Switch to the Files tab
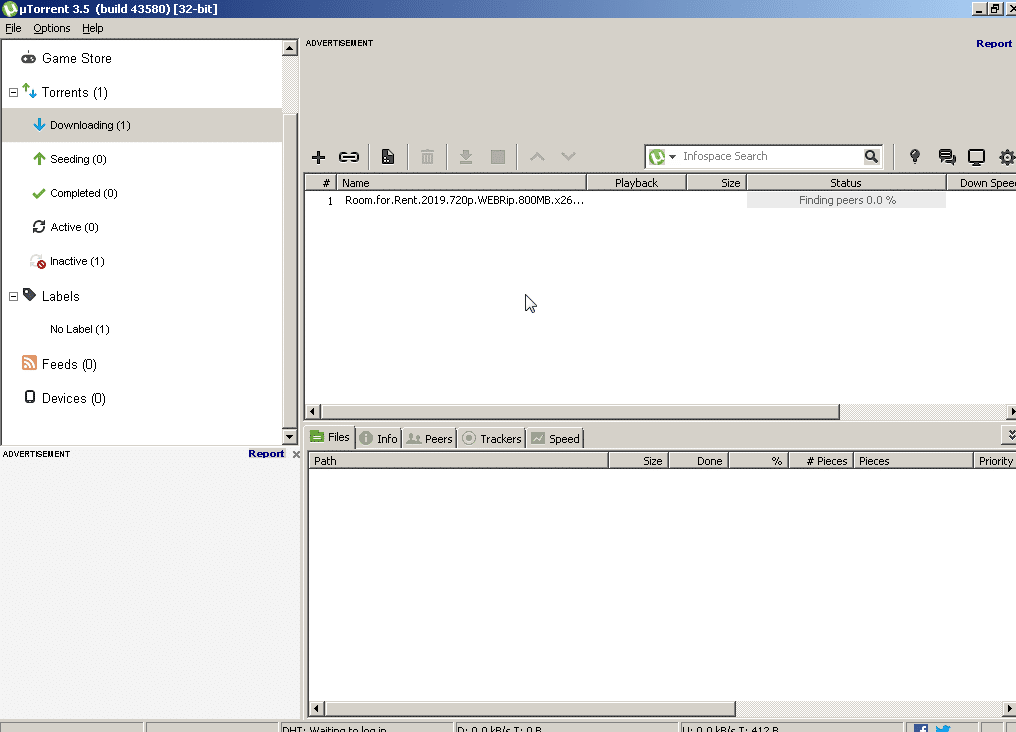Viewport: 1016px width, 732px height. coord(330,437)
